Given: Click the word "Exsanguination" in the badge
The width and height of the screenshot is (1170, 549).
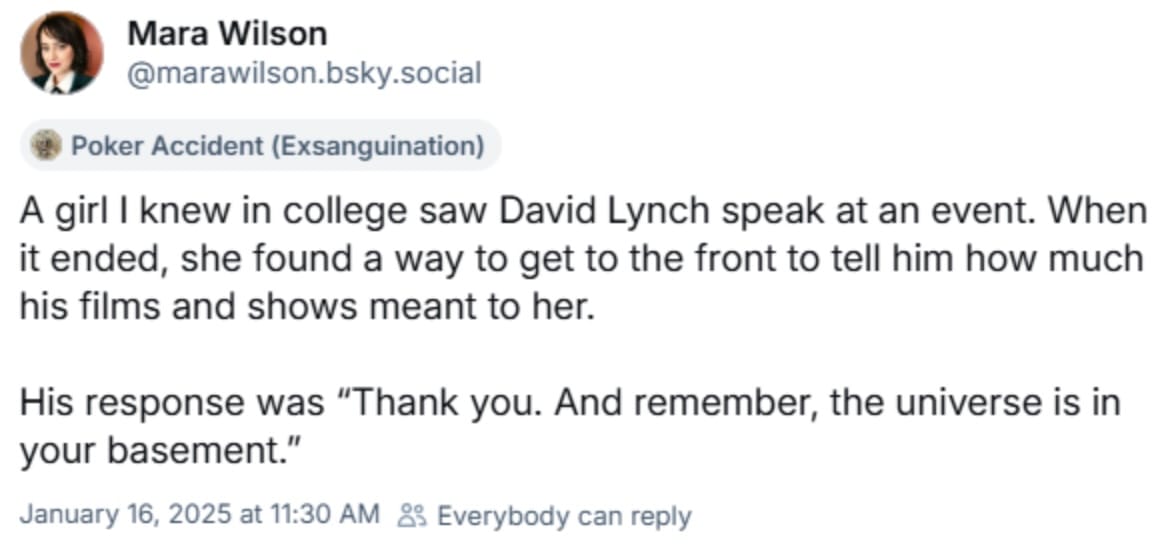Looking at the screenshot, I should [x=373, y=146].
